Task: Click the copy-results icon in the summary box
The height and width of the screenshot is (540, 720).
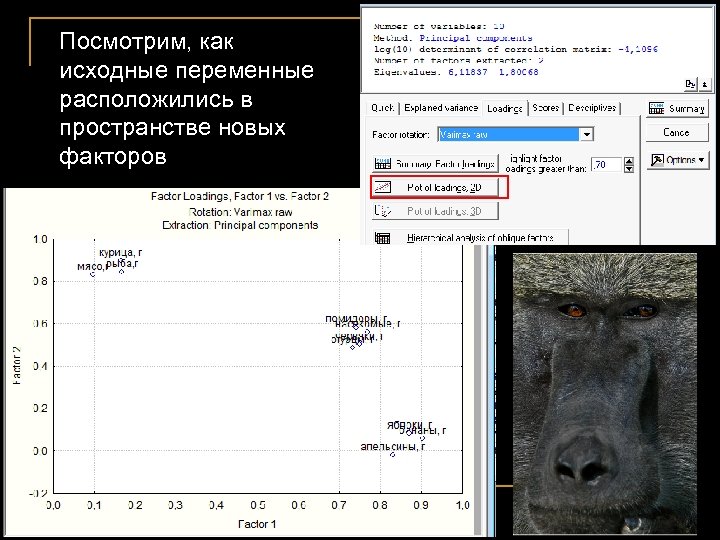Action: (x=691, y=84)
